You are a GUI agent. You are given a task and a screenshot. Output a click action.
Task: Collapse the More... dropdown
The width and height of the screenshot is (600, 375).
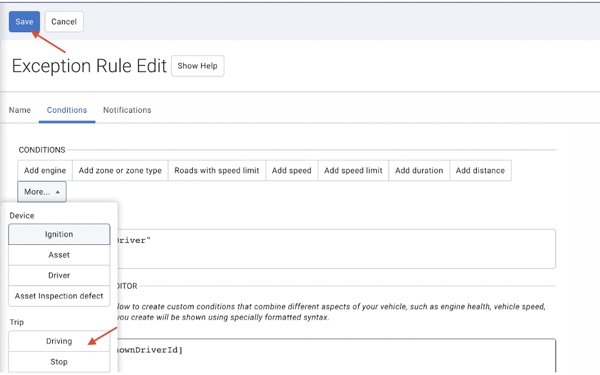tap(42, 192)
